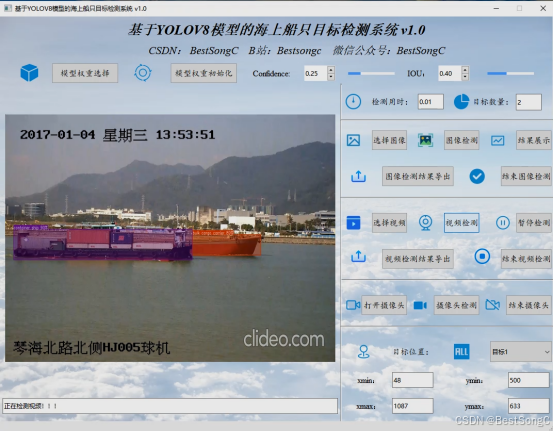Click the status bar reading 正在检测视频
The image size is (554, 432).
click(170, 406)
